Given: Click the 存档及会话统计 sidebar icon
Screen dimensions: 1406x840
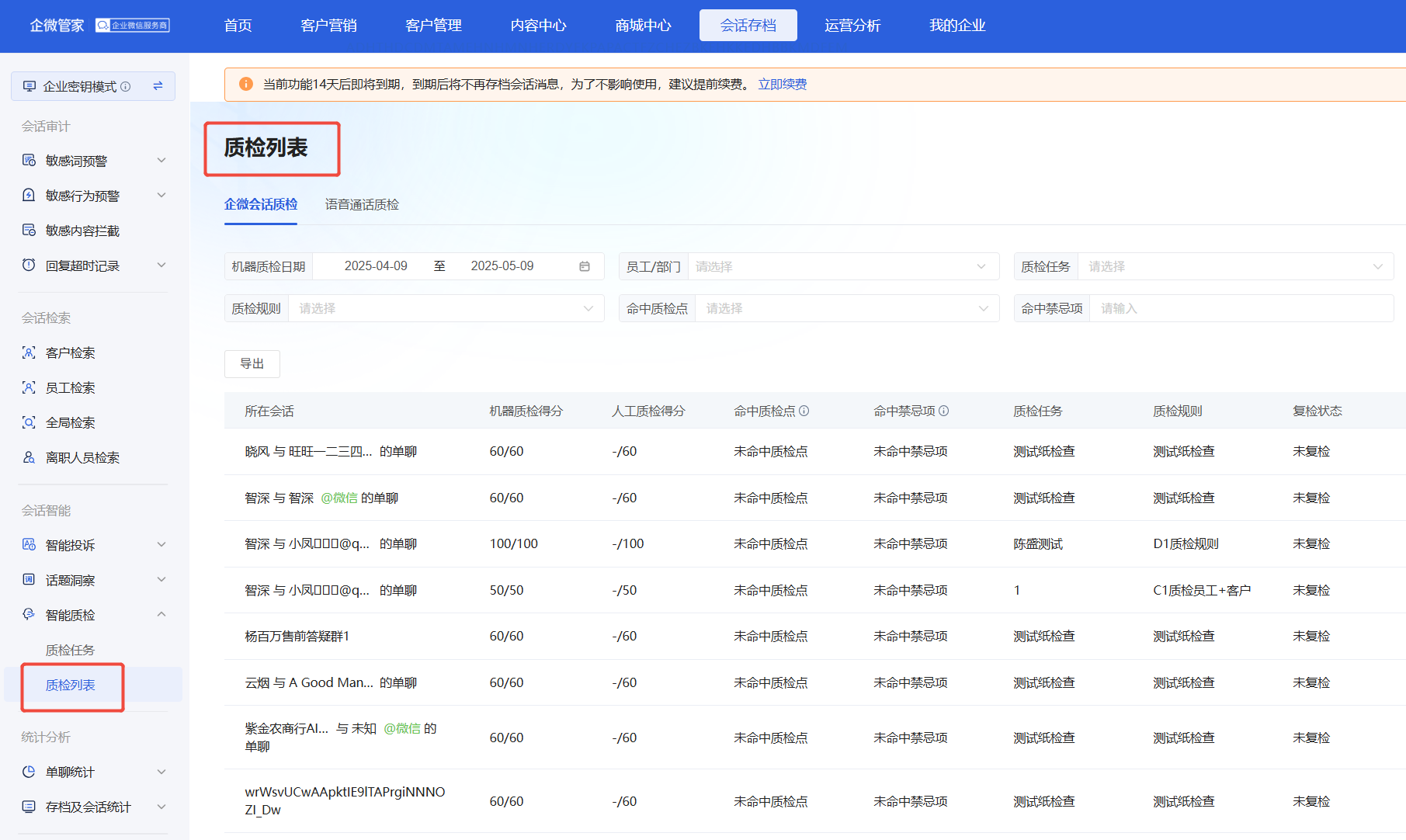Looking at the screenshot, I should [29, 807].
